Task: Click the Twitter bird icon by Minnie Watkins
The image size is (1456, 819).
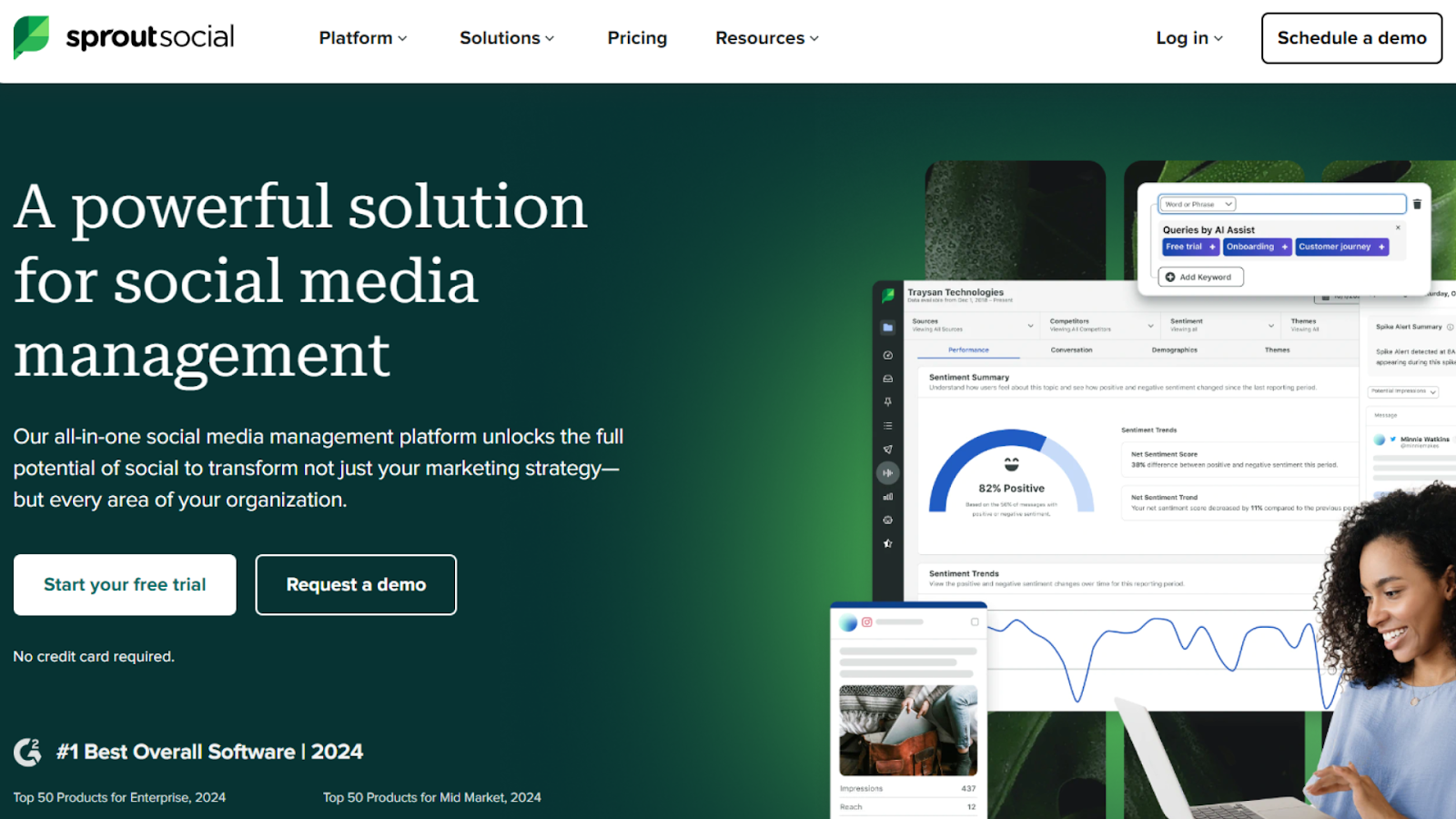Action: 1392,439
